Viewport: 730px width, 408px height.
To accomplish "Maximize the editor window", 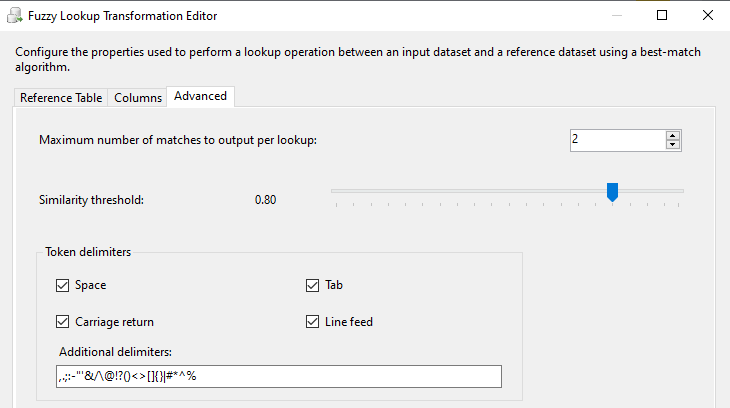I will tap(662, 16).
